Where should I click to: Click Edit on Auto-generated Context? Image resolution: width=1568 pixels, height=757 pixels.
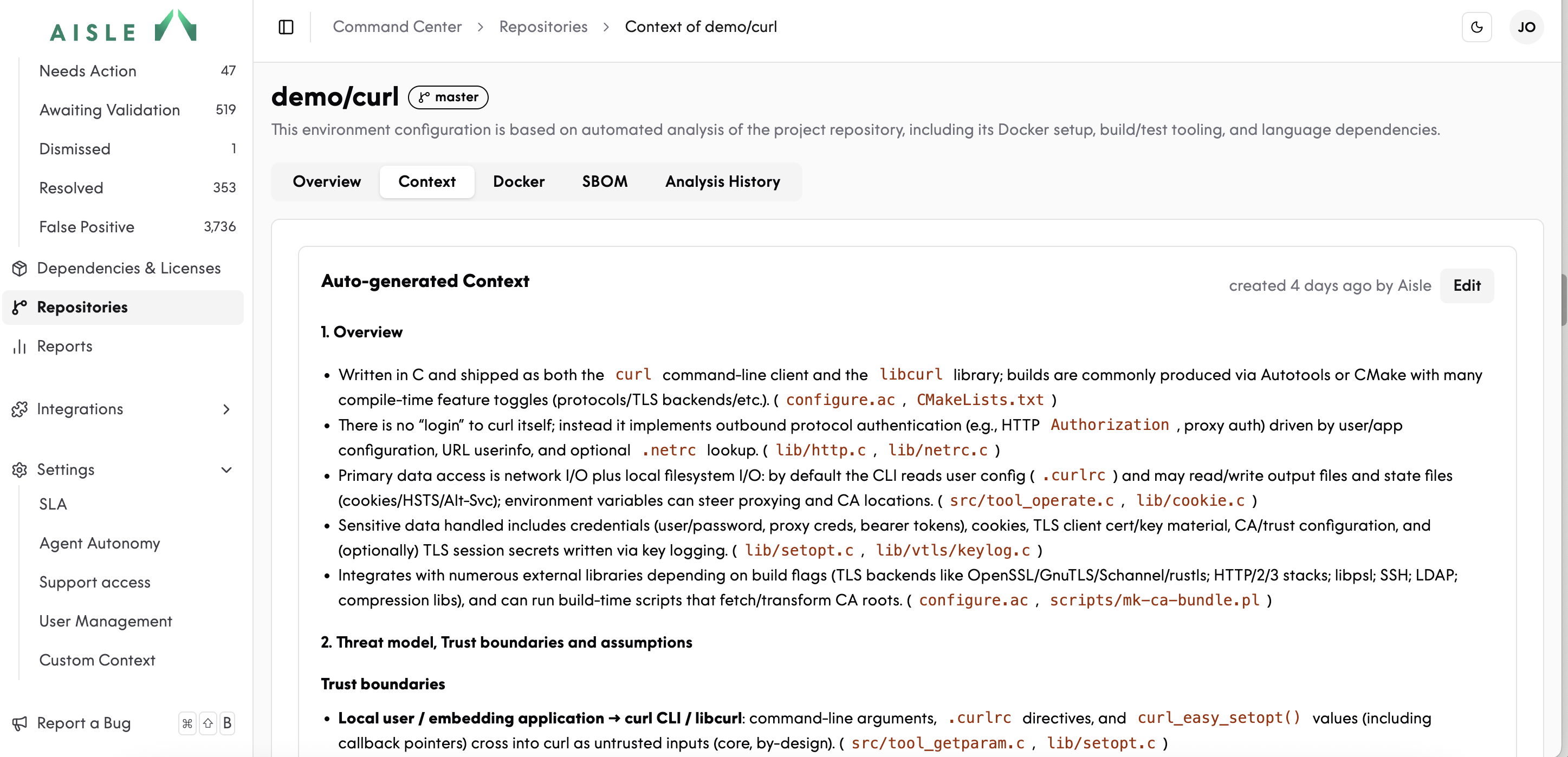click(1466, 285)
